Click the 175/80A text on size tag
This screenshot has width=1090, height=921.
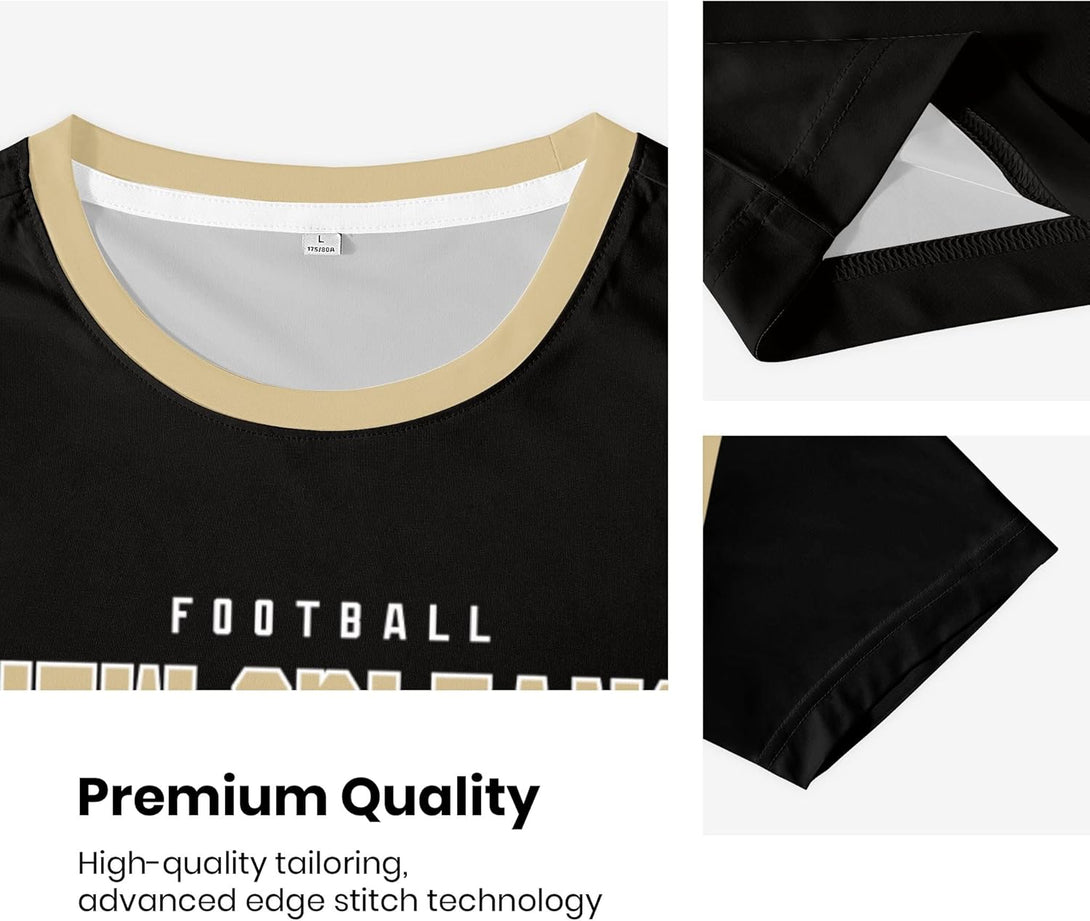pyautogui.click(x=320, y=249)
